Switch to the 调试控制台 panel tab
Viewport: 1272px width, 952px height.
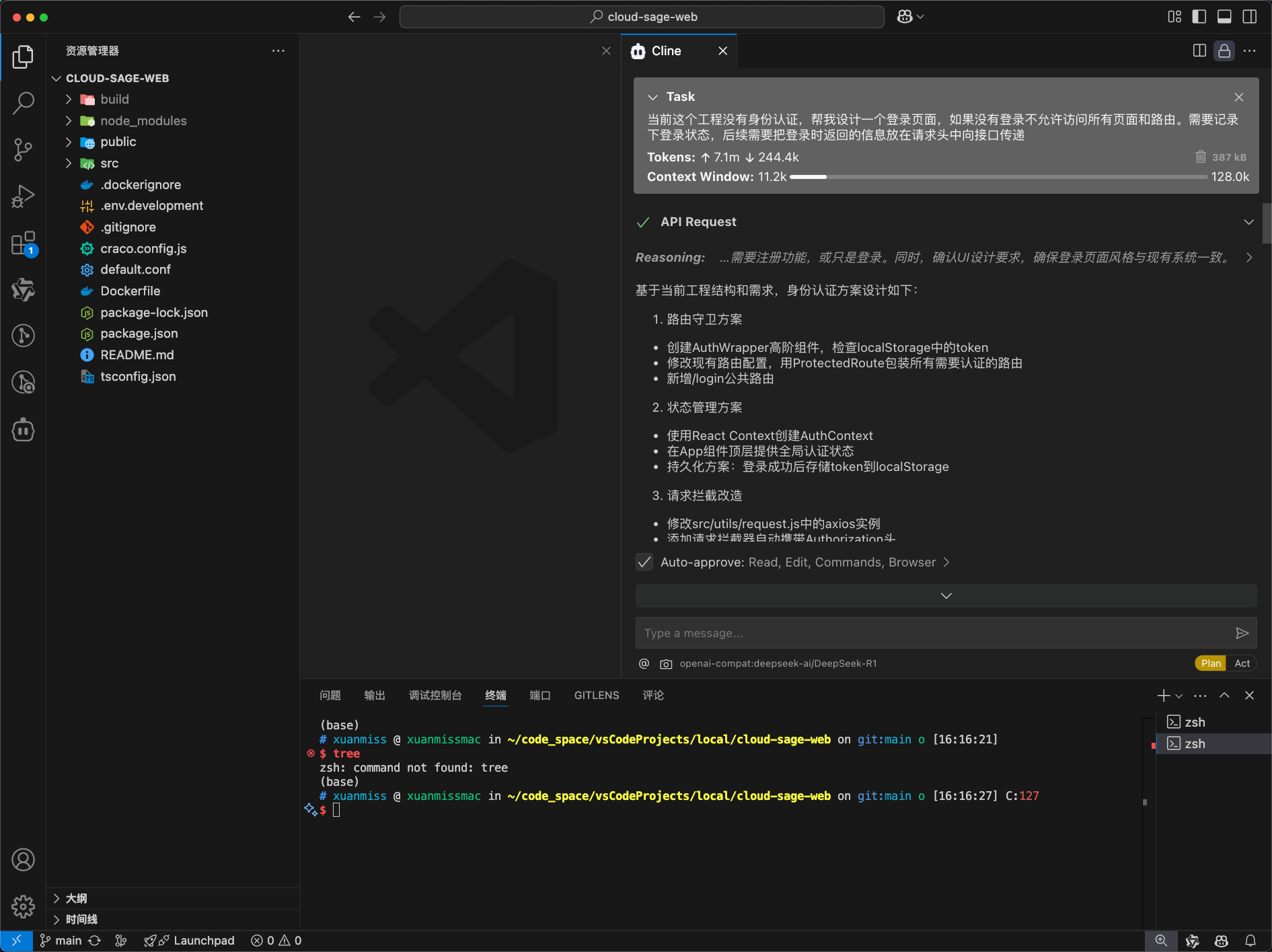pyautogui.click(x=435, y=696)
